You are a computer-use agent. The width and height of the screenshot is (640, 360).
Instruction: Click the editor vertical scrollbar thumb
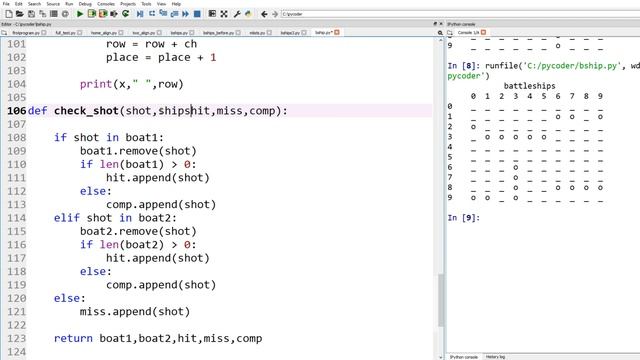click(441, 300)
